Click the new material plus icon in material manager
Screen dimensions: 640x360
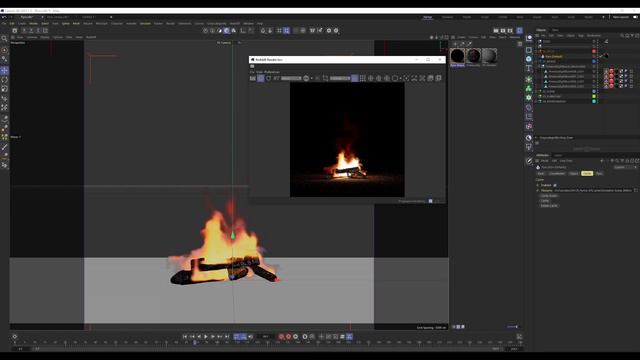click(x=455, y=44)
